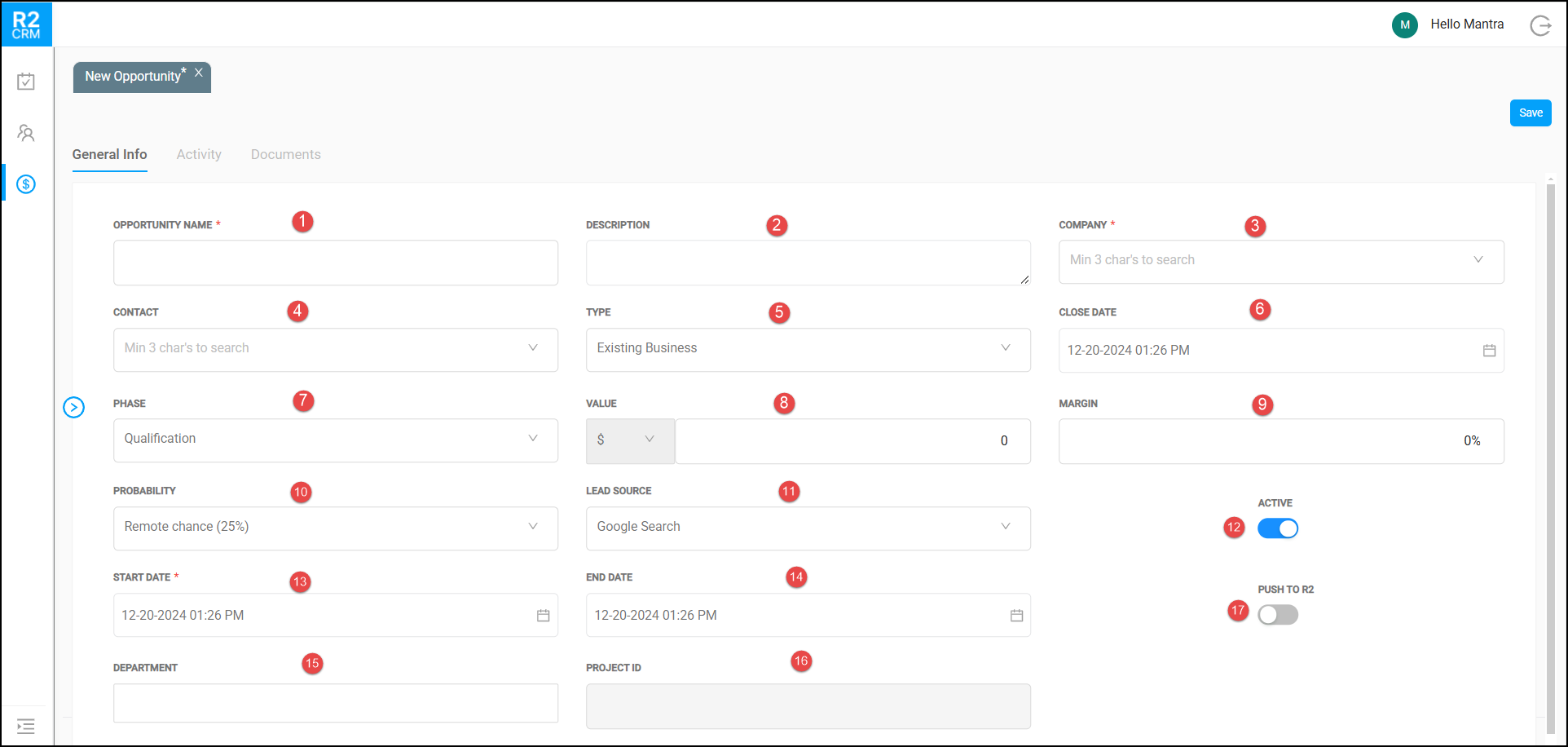The height and width of the screenshot is (747, 1568).
Task: Click the Opportunity Name input field
Action: pos(335,263)
